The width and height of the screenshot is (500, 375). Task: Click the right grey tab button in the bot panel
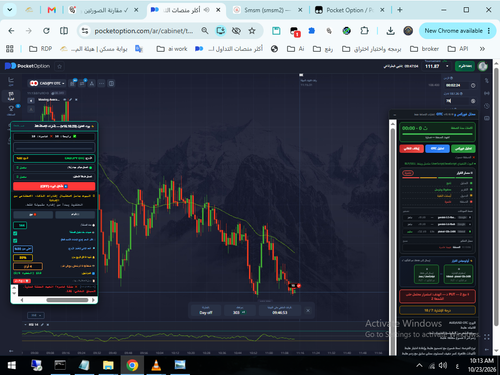[75, 214]
